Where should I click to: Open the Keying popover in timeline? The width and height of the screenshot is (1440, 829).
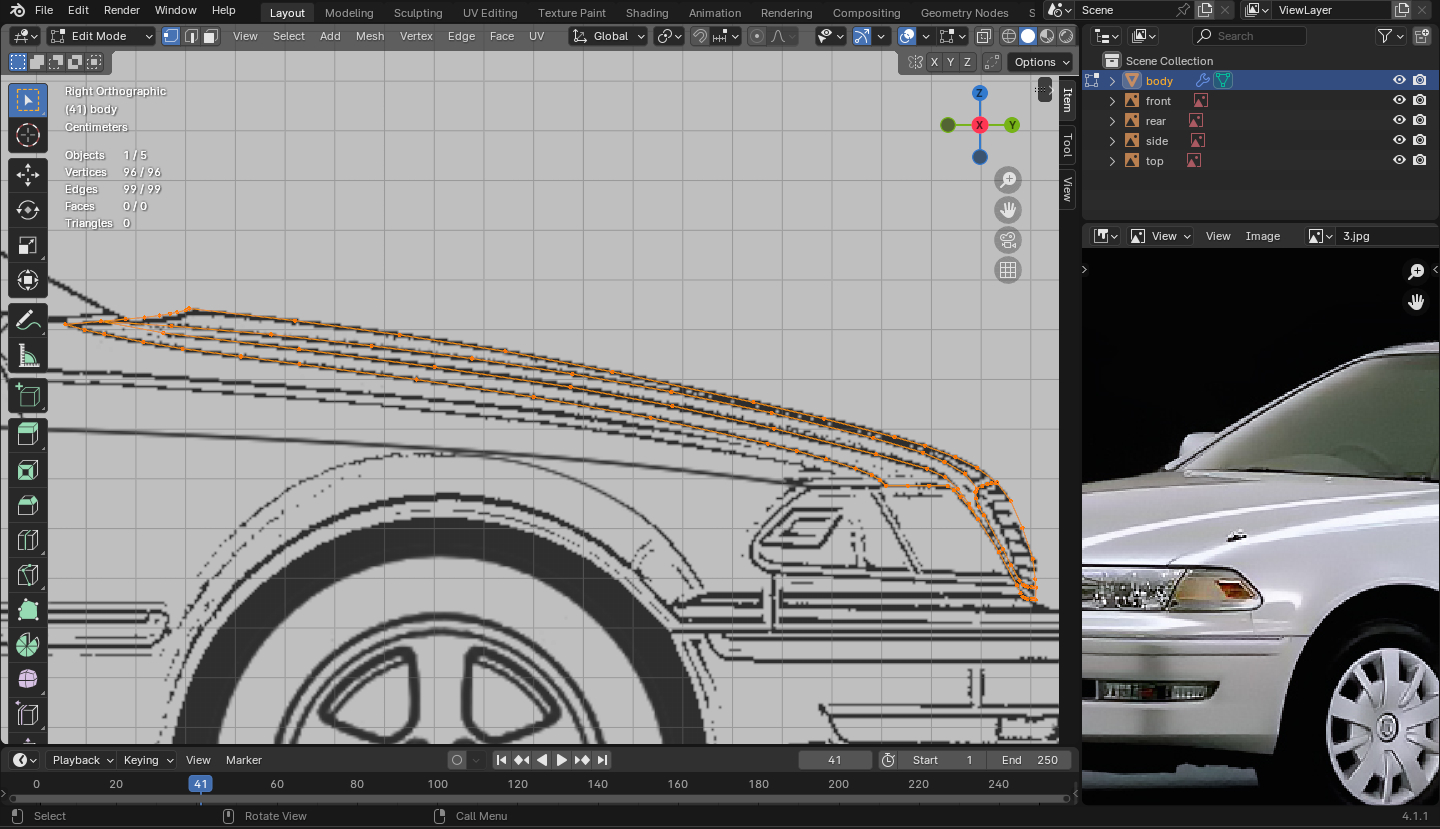(x=148, y=760)
